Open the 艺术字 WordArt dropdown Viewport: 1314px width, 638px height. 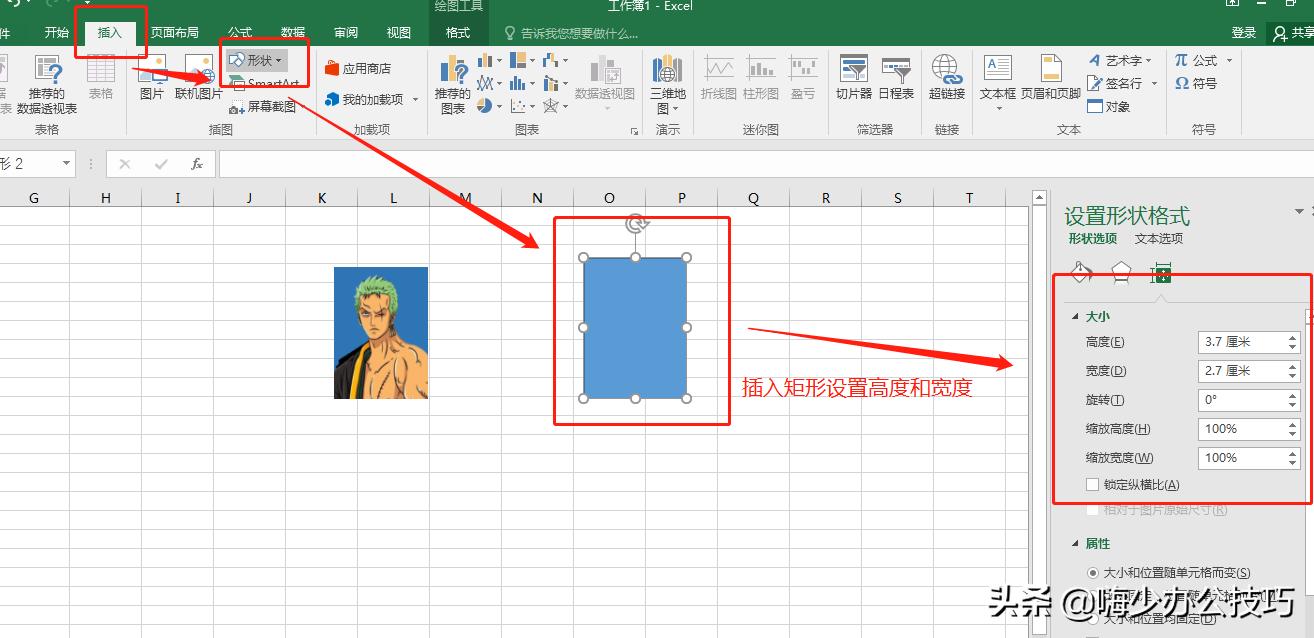point(1122,61)
